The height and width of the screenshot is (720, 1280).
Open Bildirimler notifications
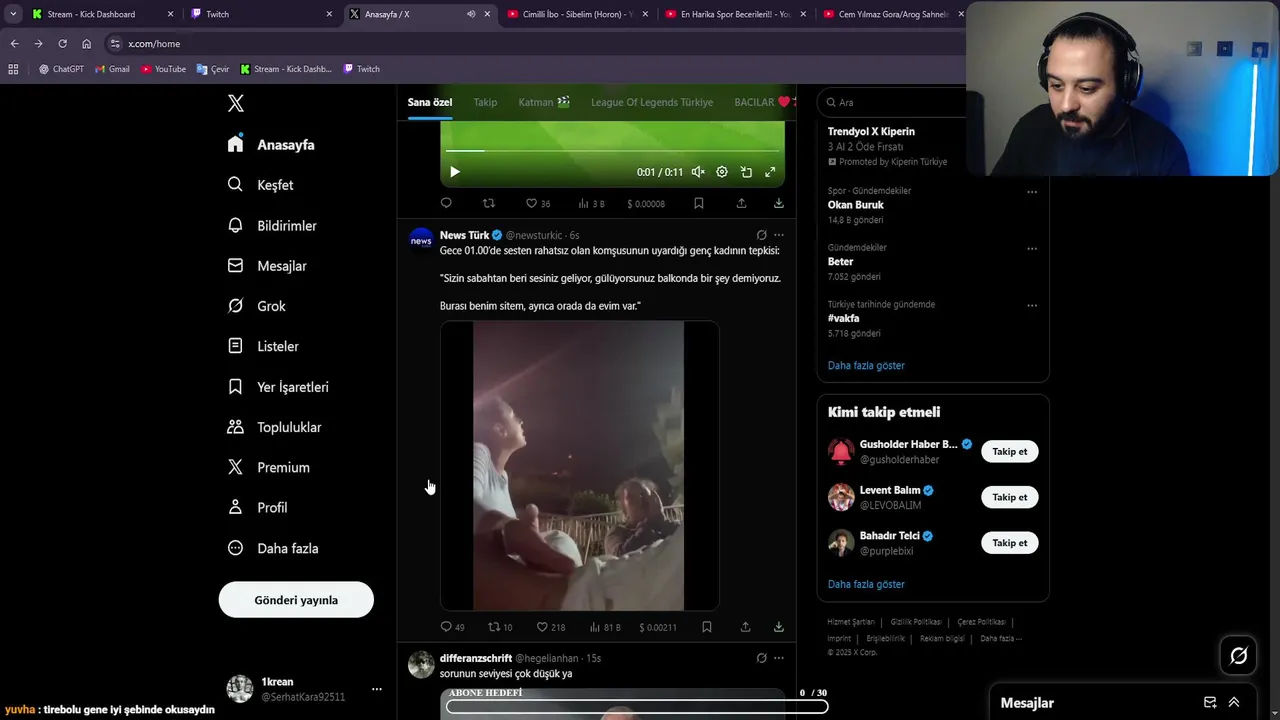[272, 225]
